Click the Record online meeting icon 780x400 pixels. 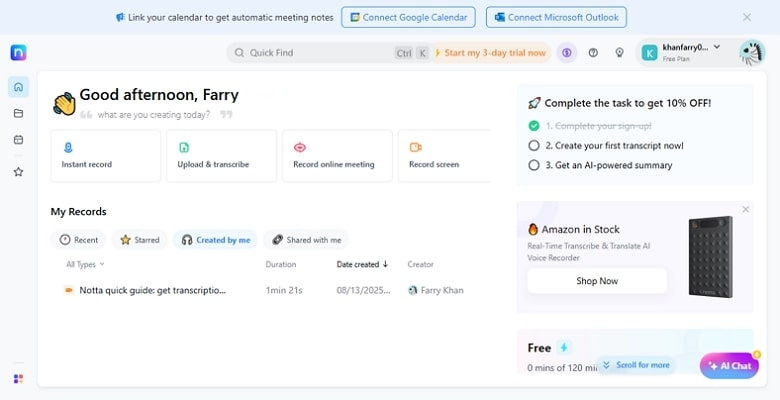[299, 147]
